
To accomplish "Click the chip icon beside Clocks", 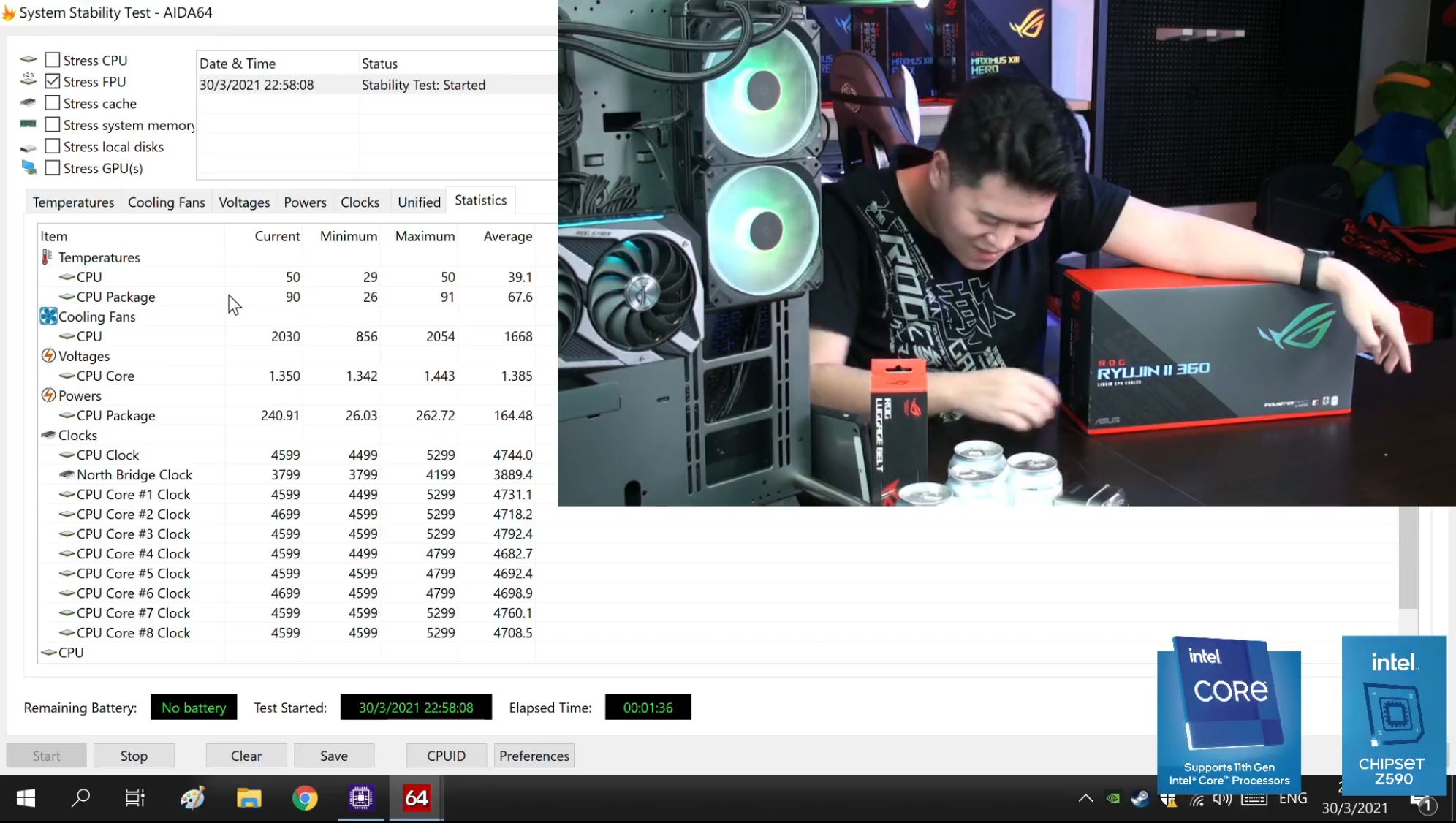I will pyautogui.click(x=48, y=435).
